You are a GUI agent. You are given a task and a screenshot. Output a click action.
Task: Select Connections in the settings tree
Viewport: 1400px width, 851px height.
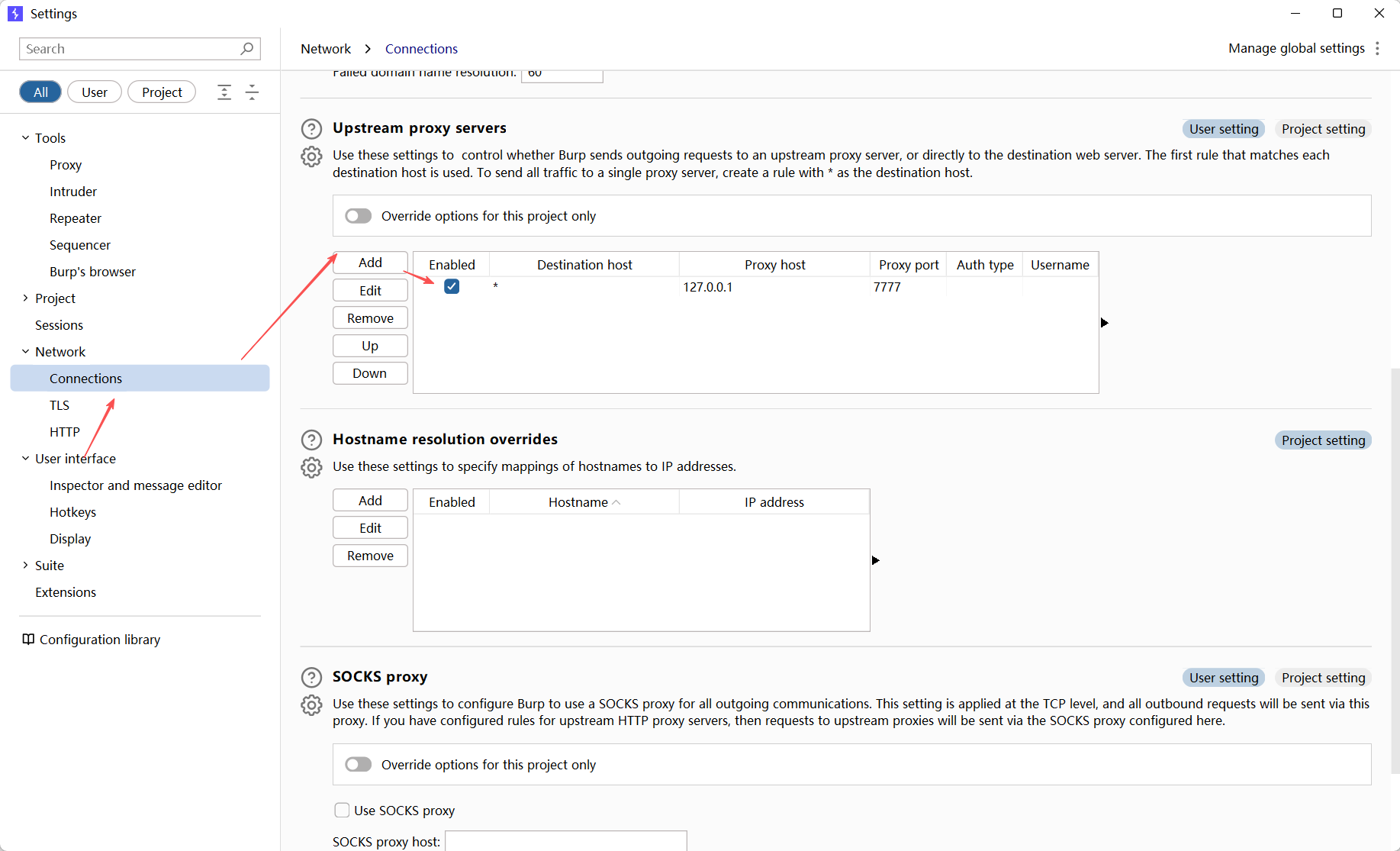[x=140, y=379]
